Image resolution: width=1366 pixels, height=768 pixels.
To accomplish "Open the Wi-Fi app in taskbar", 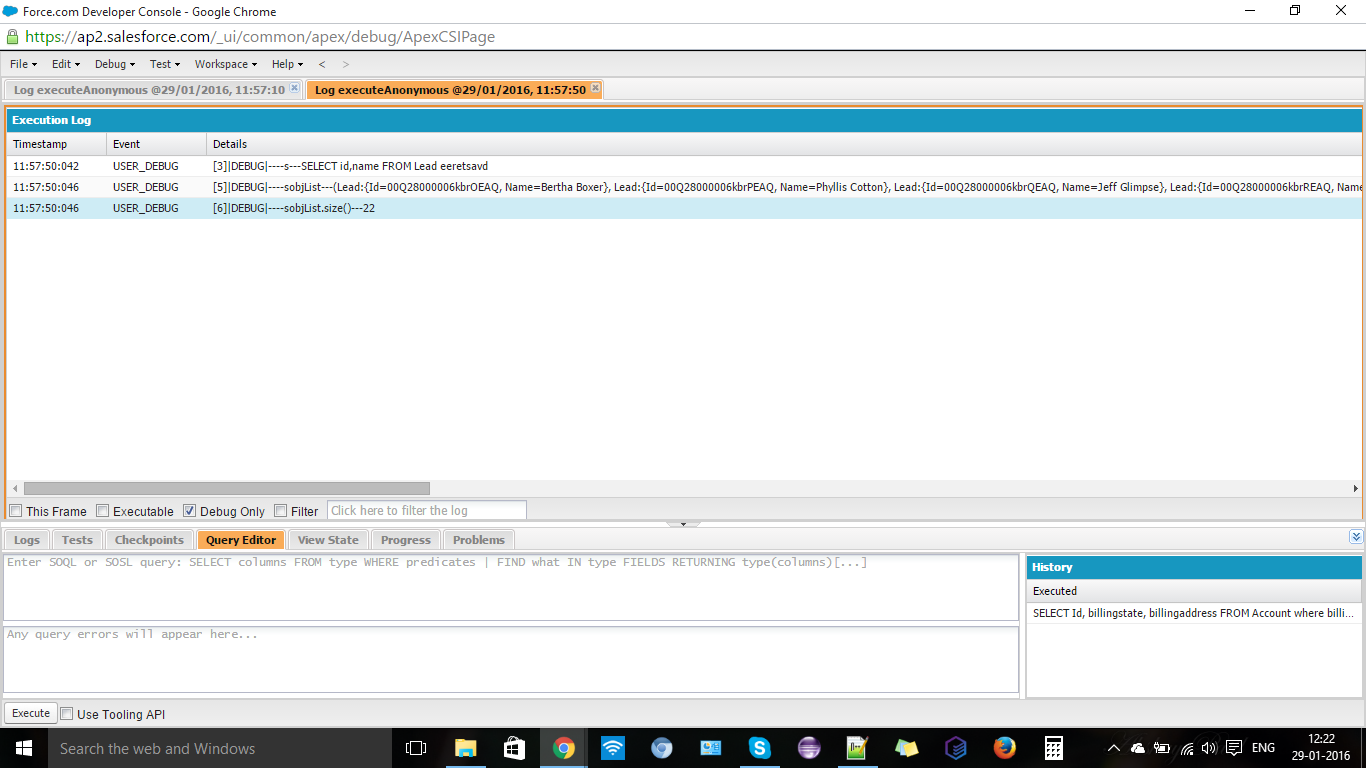I will tap(613, 748).
